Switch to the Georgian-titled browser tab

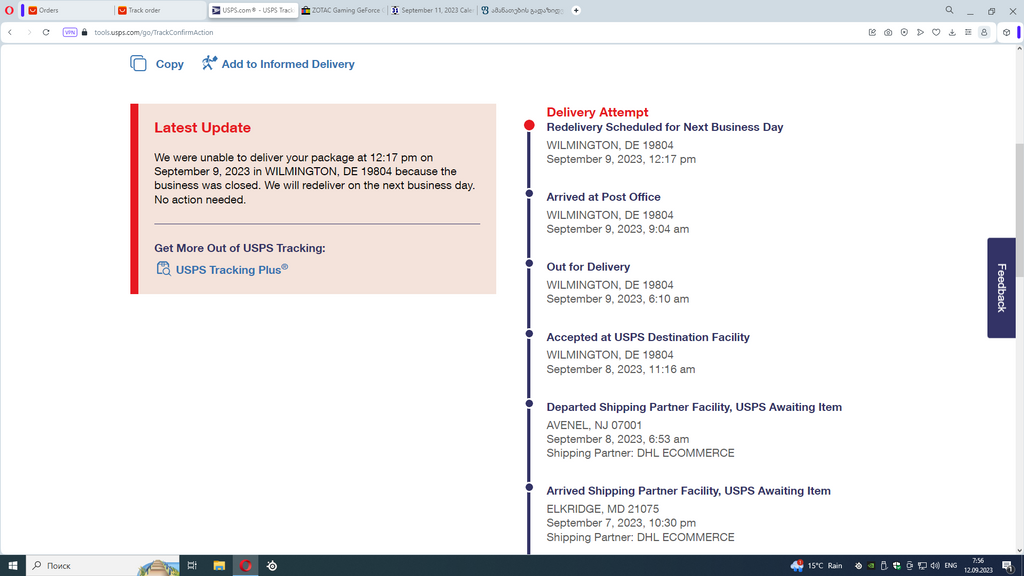pos(522,10)
